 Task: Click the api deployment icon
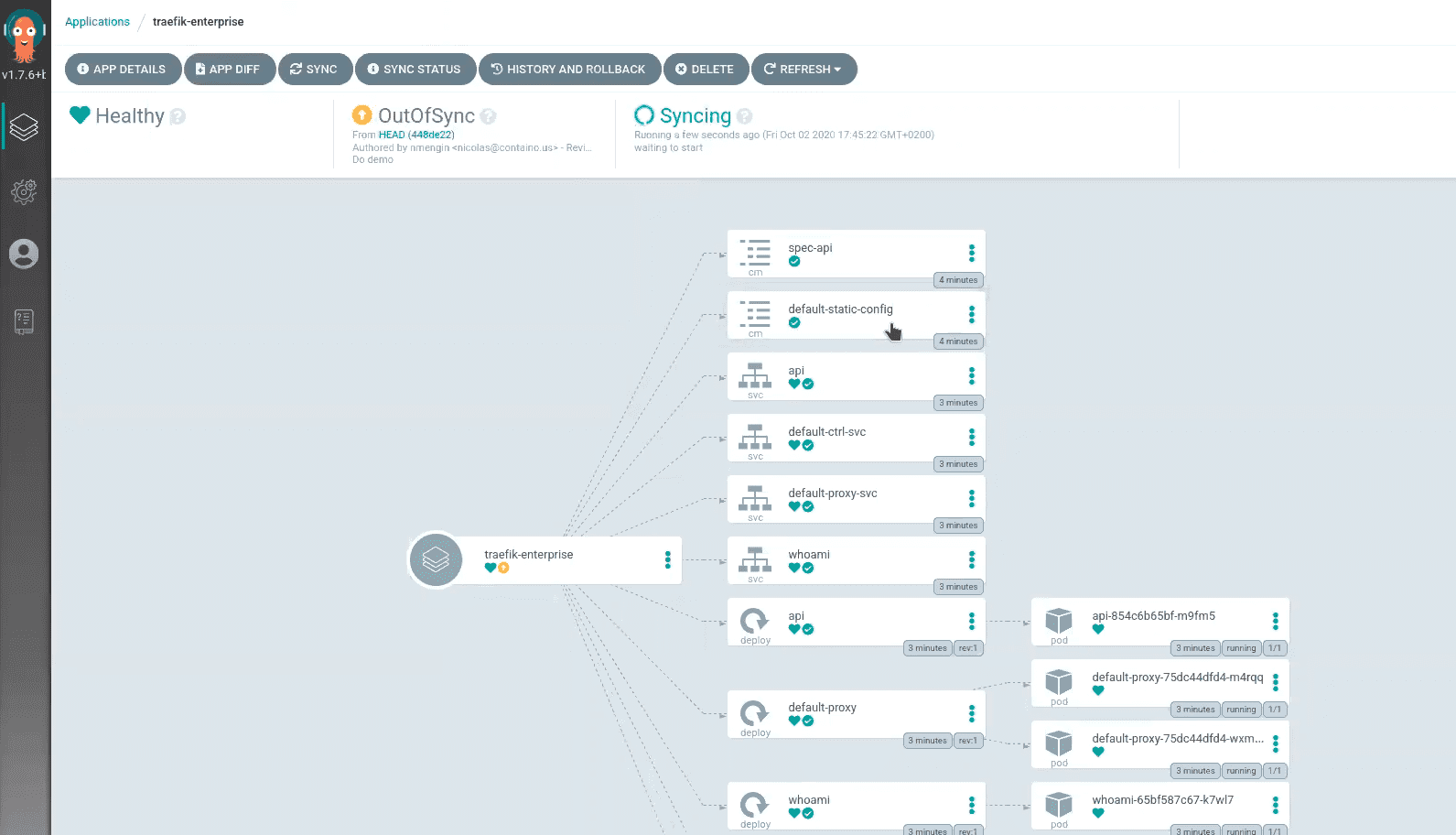pos(755,621)
